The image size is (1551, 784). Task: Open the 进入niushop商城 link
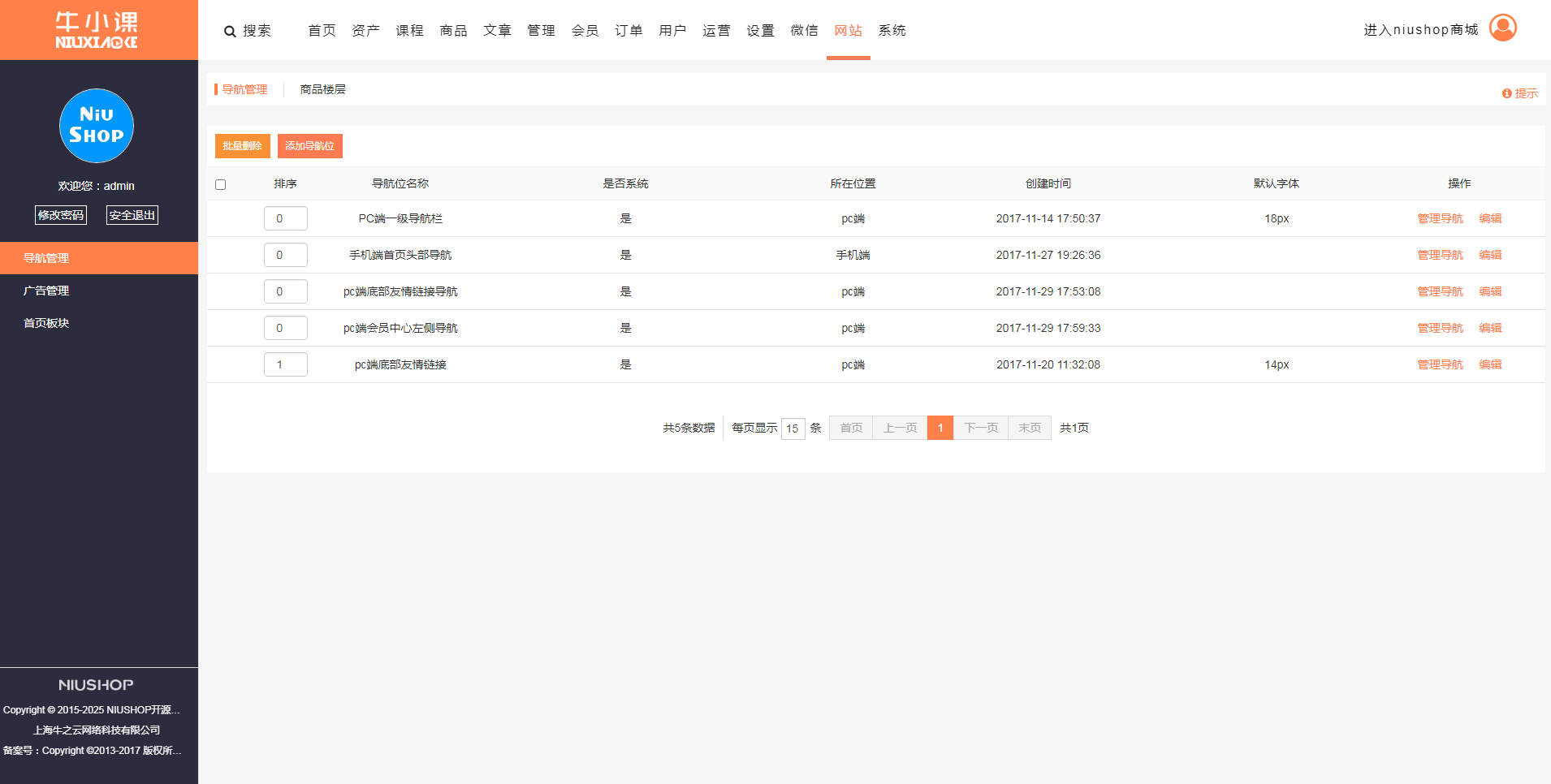(x=1420, y=30)
